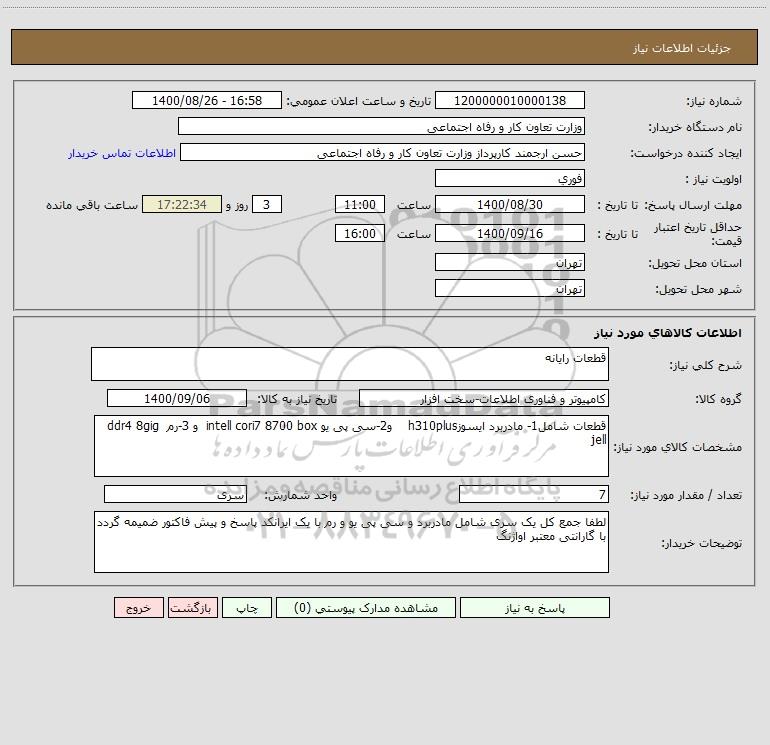
Task: Click buyer organization name field
Action: tap(381, 126)
